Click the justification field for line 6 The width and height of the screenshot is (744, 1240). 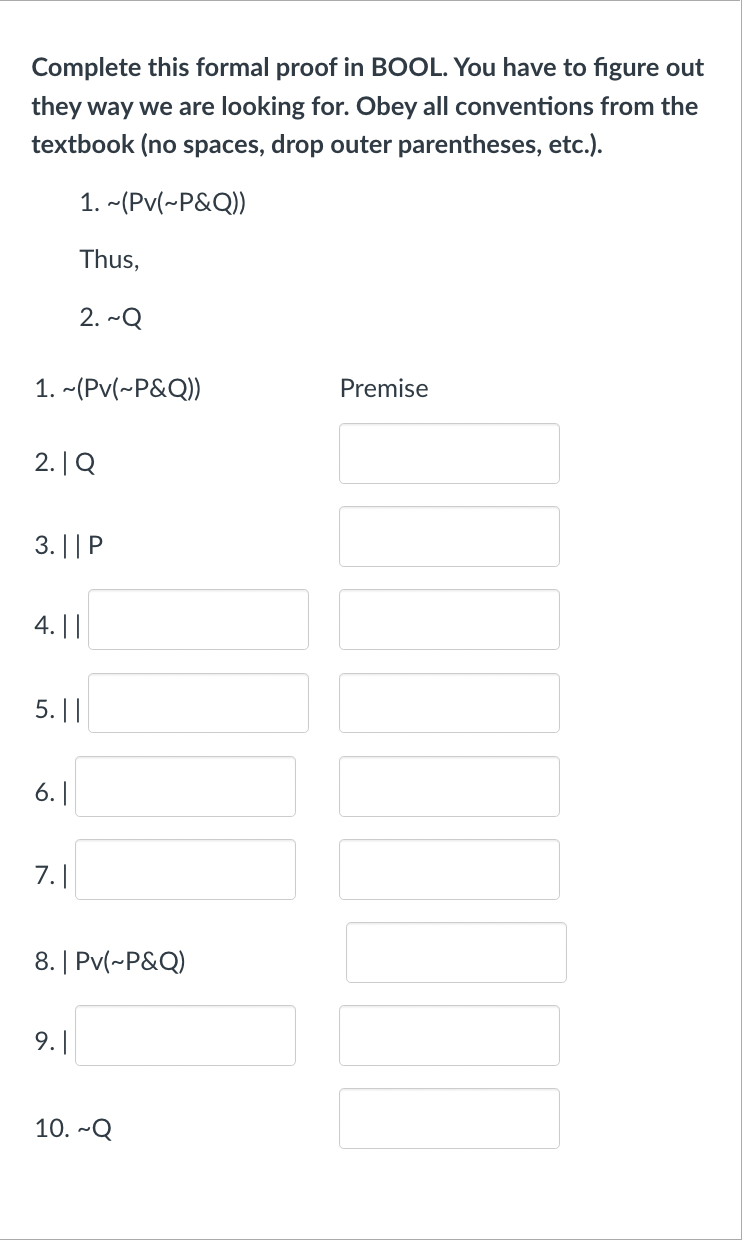(449, 786)
